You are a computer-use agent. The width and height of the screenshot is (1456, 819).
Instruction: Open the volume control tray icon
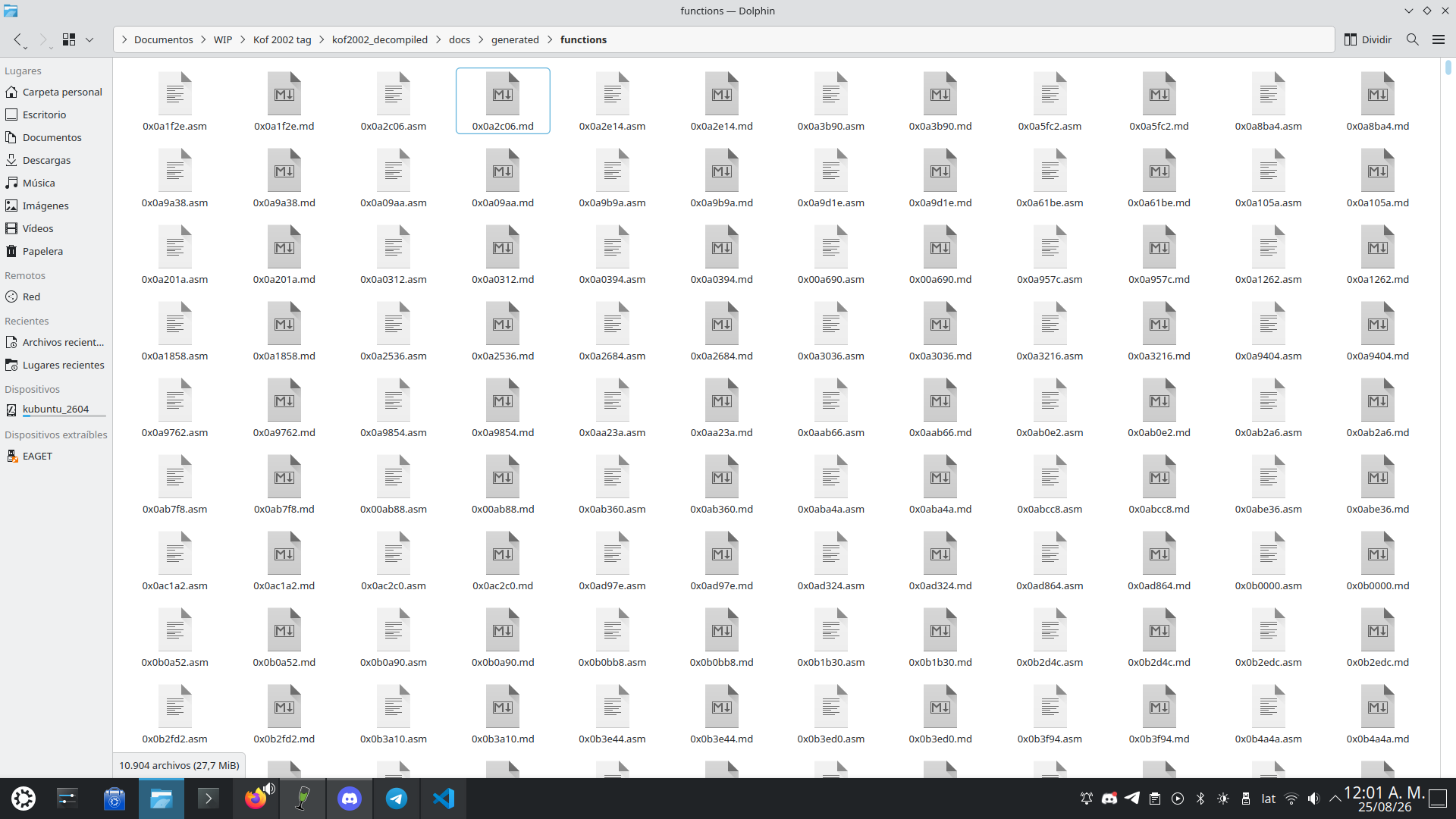tap(1314, 799)
